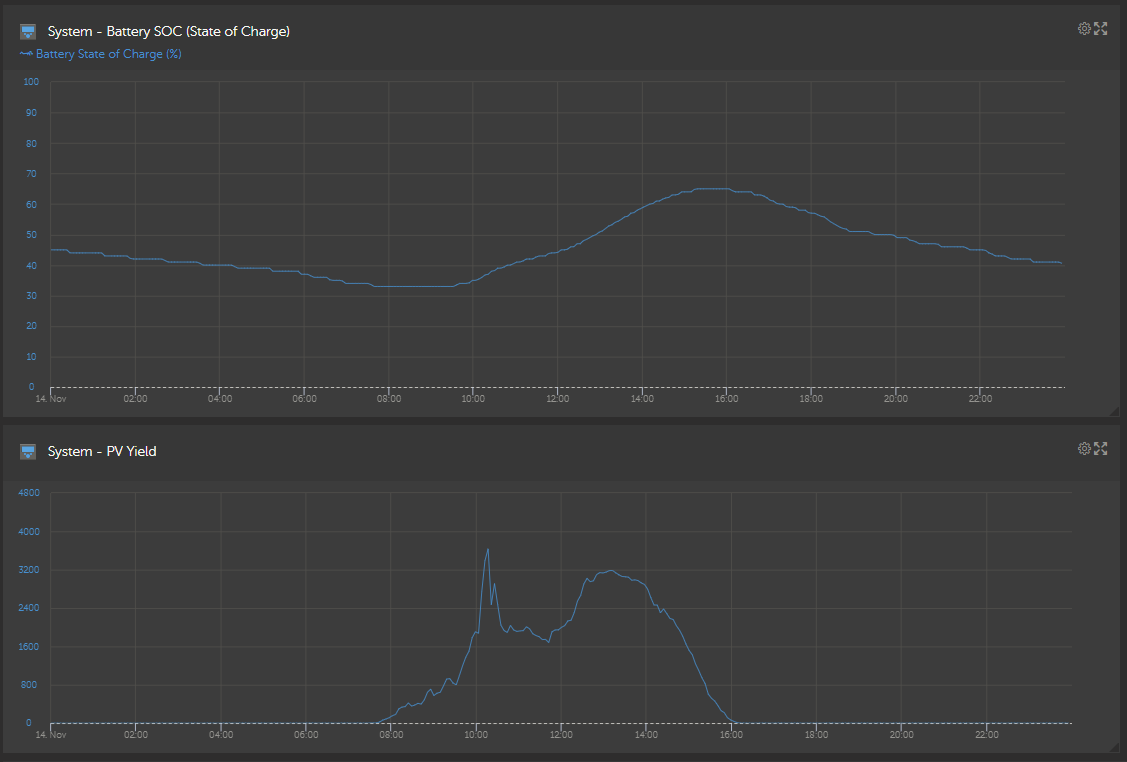Click device icon beside PV Yield title
This screenshot has height=762, width=1127.
coord(27,451)
